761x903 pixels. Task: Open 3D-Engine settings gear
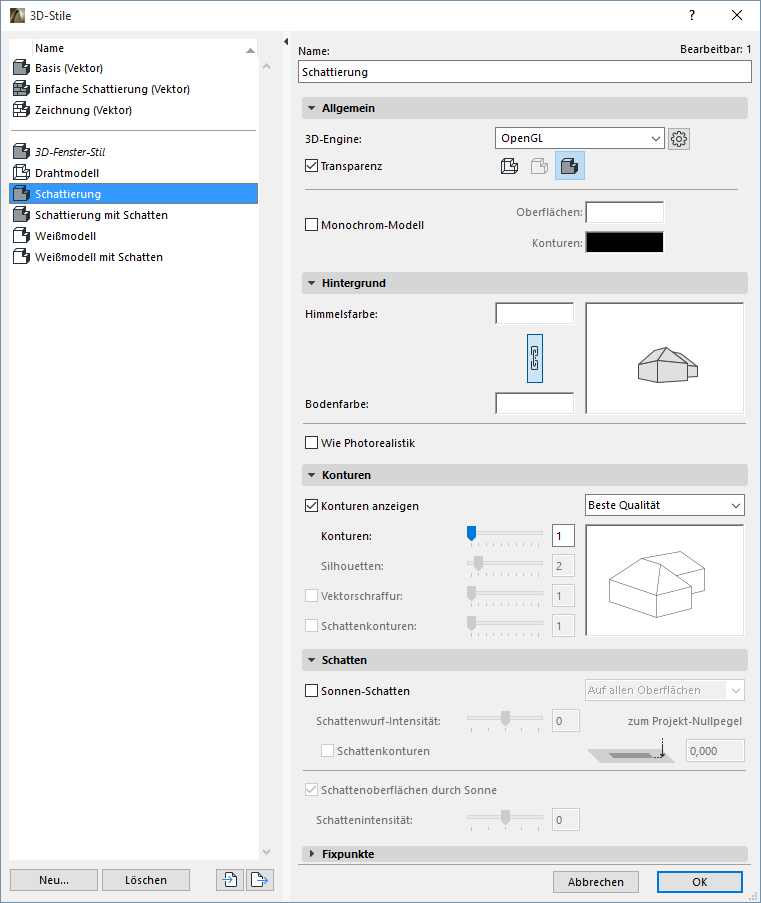click(x=679, y=139)
